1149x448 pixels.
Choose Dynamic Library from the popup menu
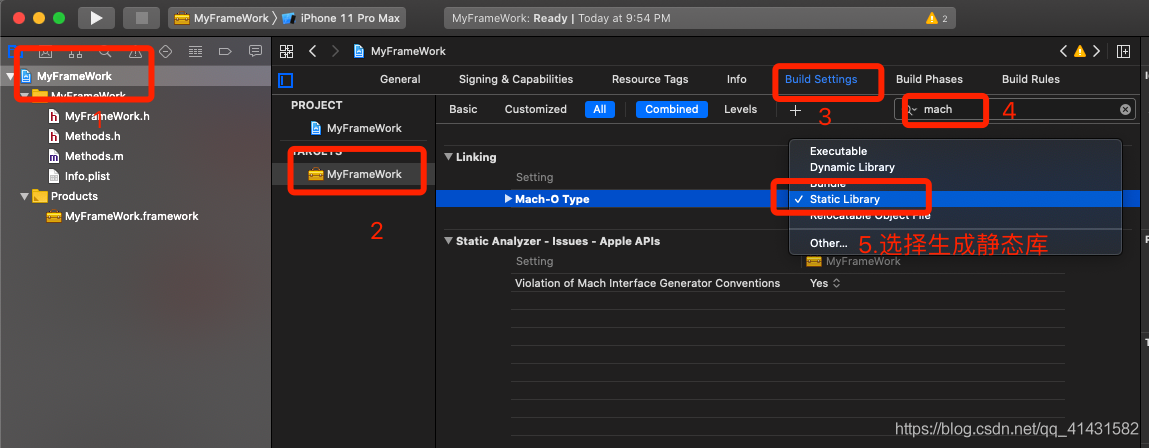[852, 167]
